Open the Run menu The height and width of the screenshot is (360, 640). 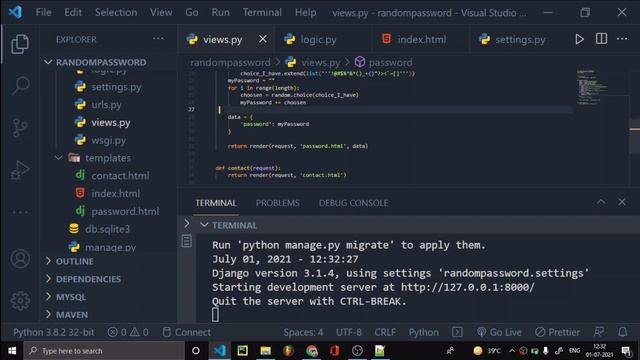point(220,13)
